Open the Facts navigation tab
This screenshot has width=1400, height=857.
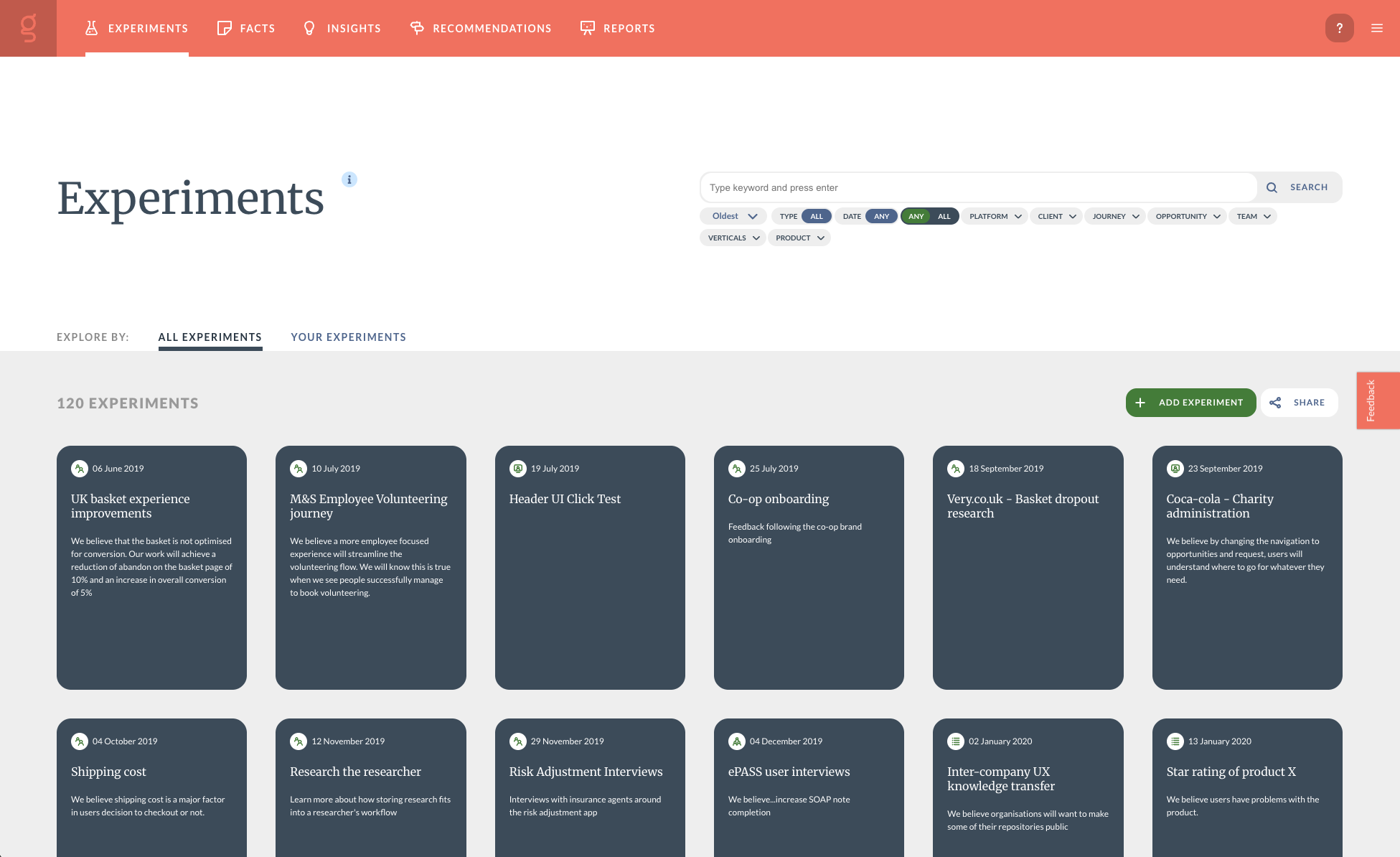click(x=246, y=28)
